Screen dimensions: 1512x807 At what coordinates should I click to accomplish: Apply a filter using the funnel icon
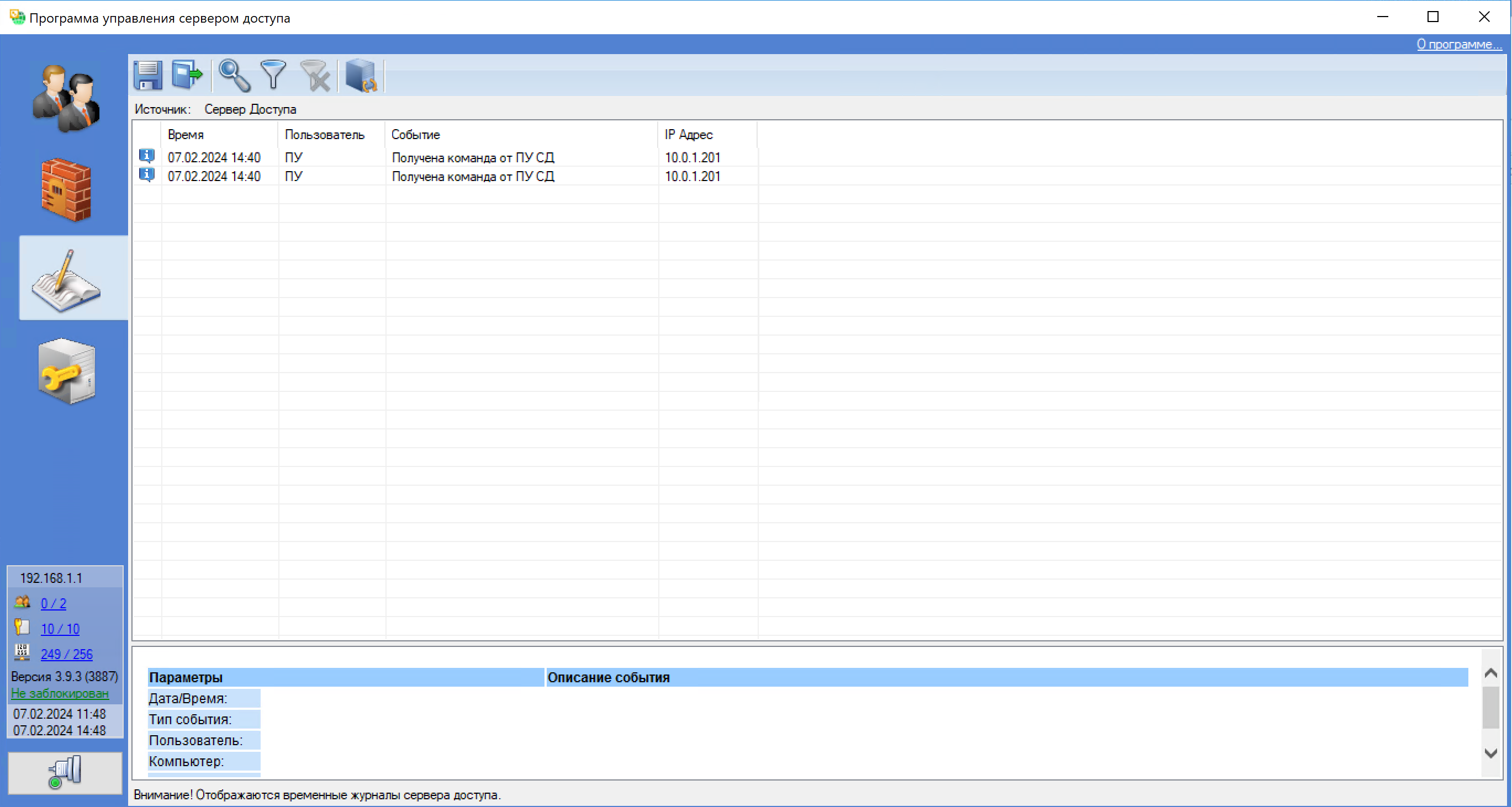(273, 75)
